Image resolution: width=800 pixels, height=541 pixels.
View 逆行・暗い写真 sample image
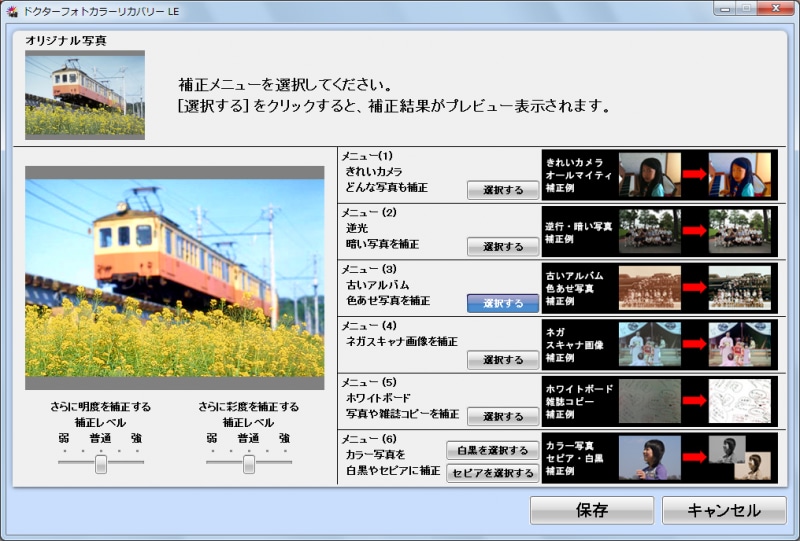click(x=659, y=231)
